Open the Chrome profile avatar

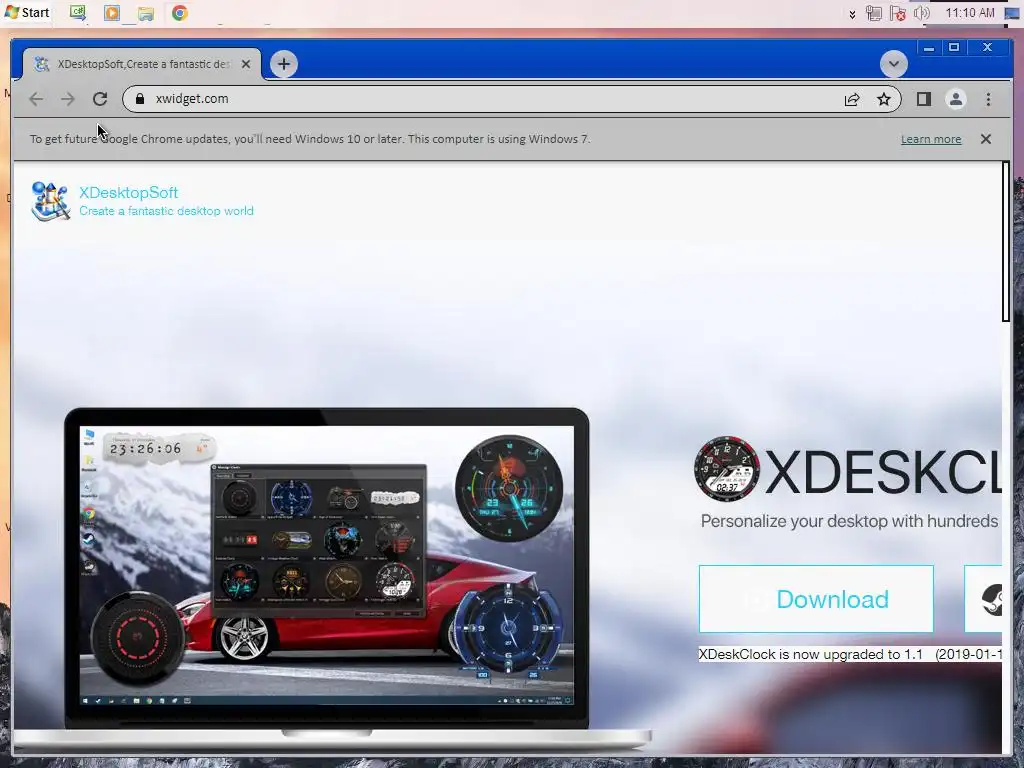click(955, 99)
